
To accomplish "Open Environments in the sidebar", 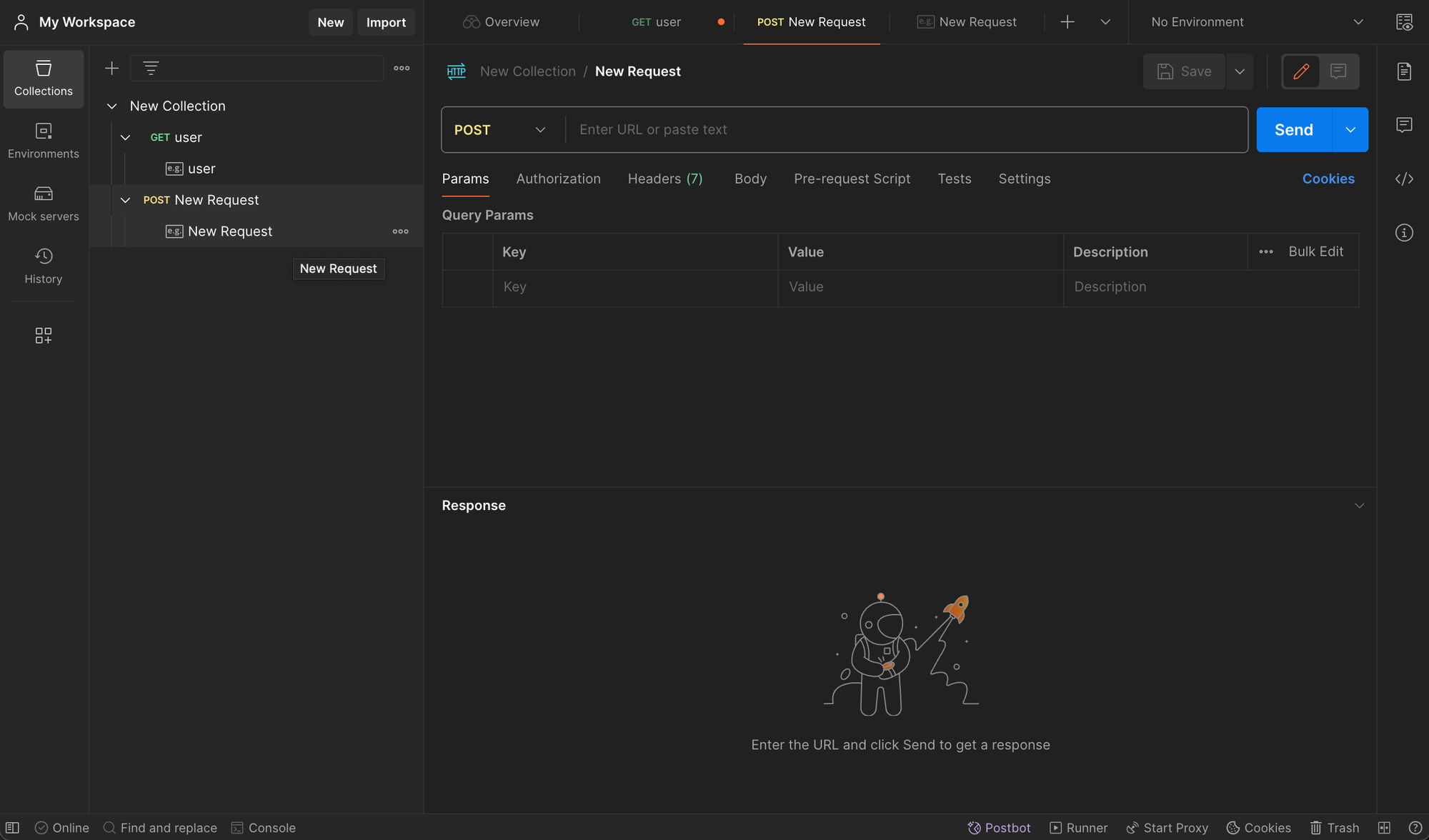I will [43, 141].
